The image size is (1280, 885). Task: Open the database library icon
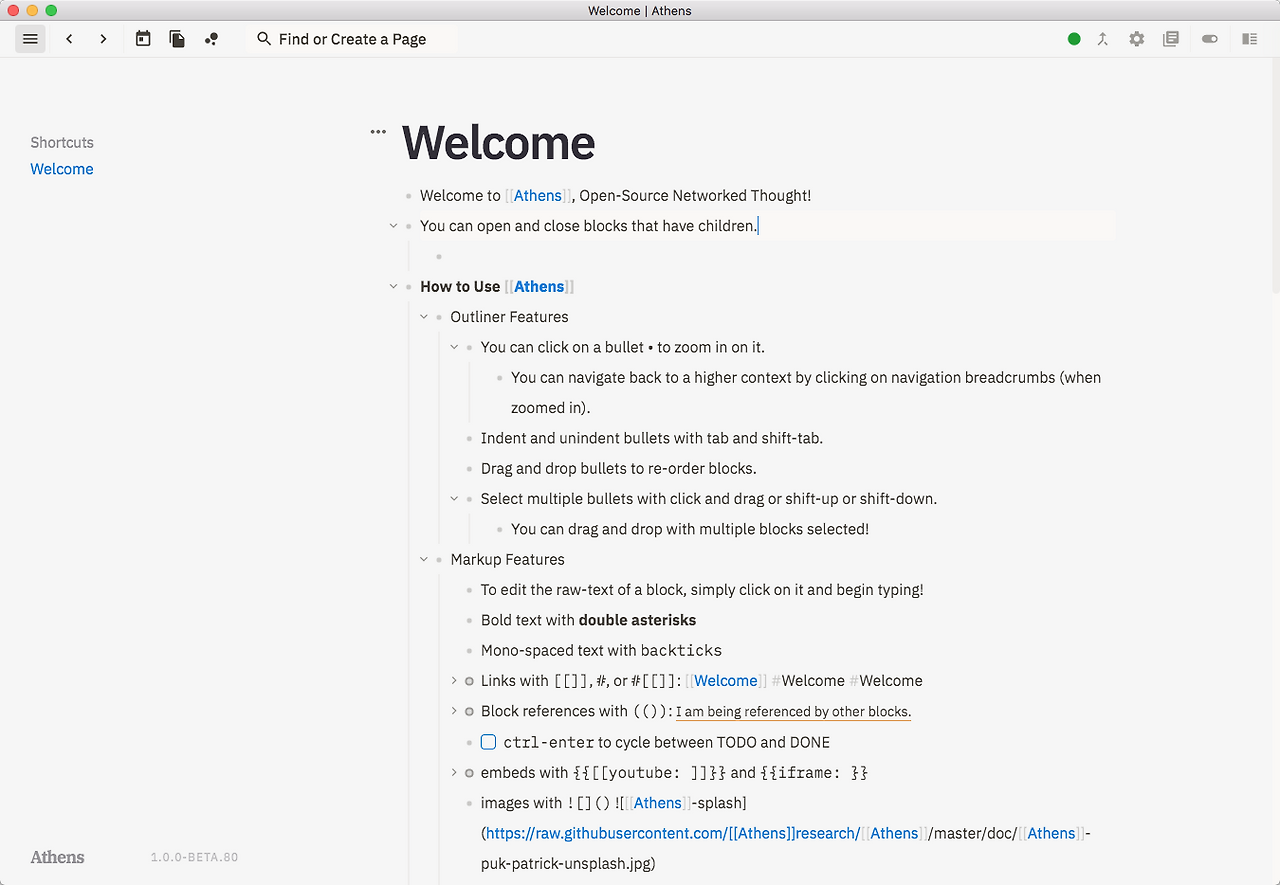coord(1171,39)
